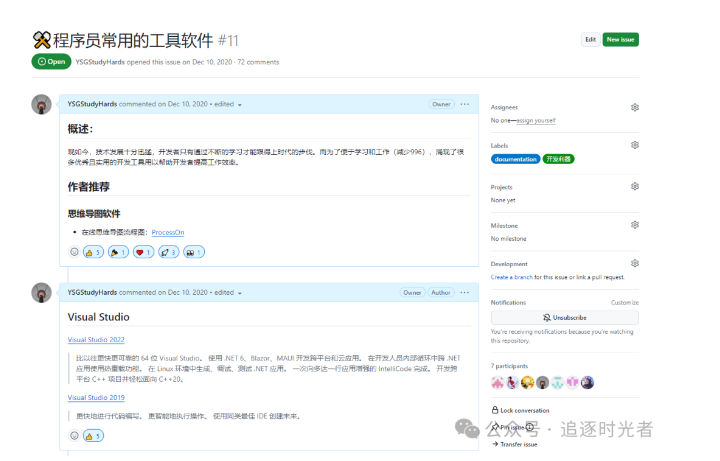Viewport: 720px width, 461px height.
Task: Toggle thumbs-up reaction on first comment
Action: tap(93, 252)
